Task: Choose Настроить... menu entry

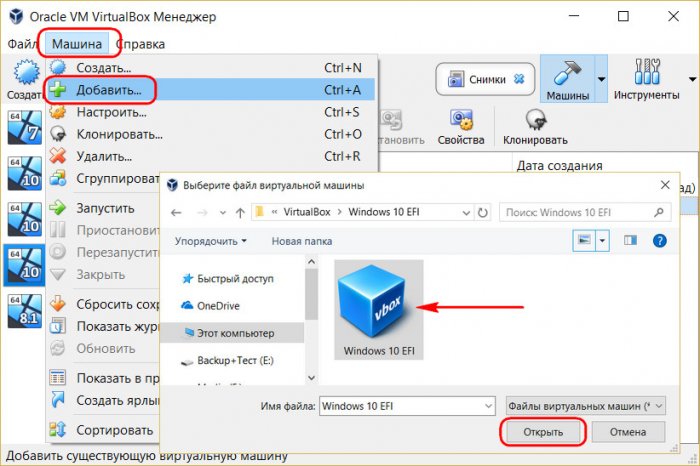Action: tap(212, 112)
